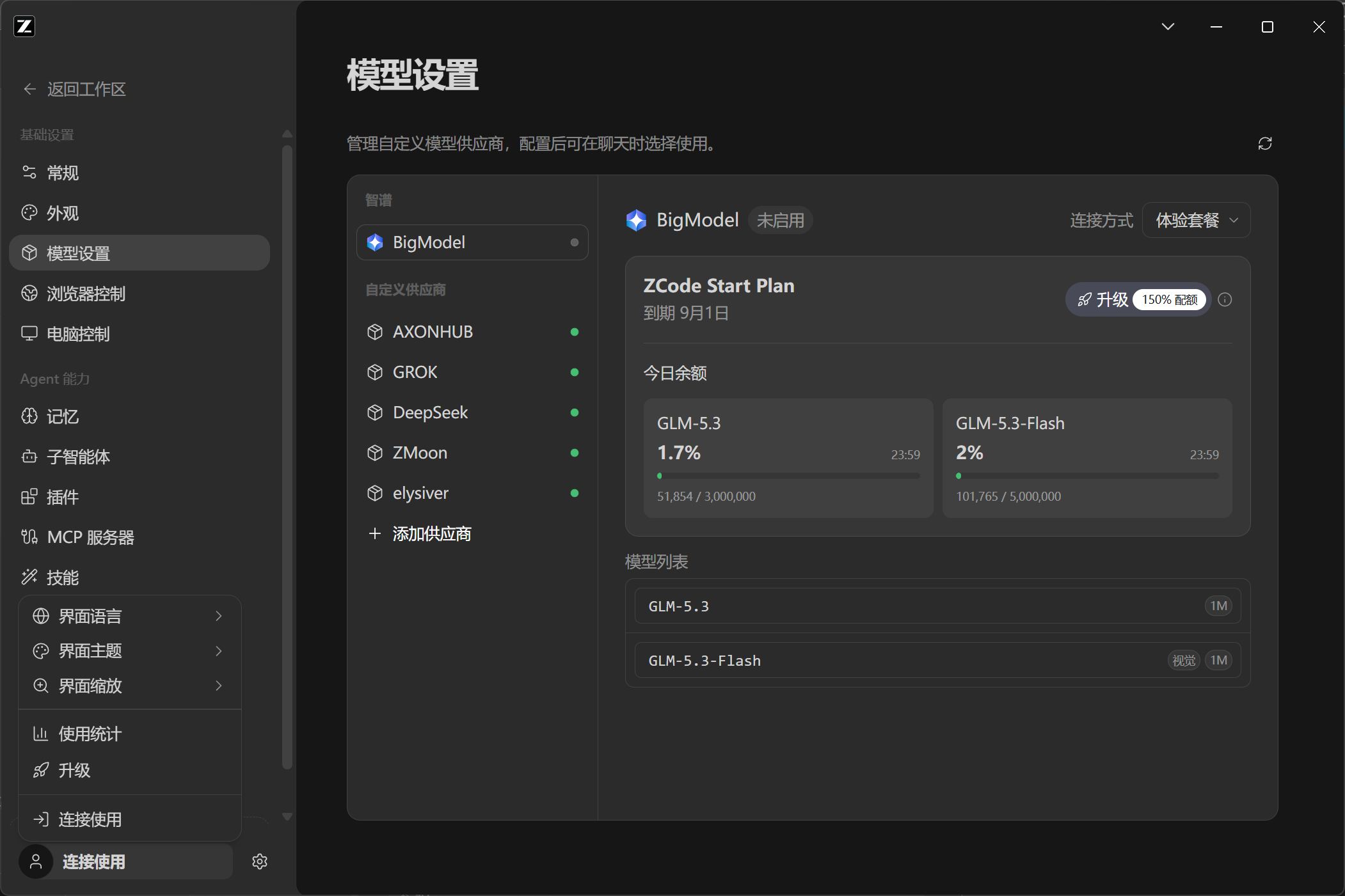Click the 界面缩放 magnifier icon
Image resolution: width=1345 pixels, height=896 pixels.
41,686
